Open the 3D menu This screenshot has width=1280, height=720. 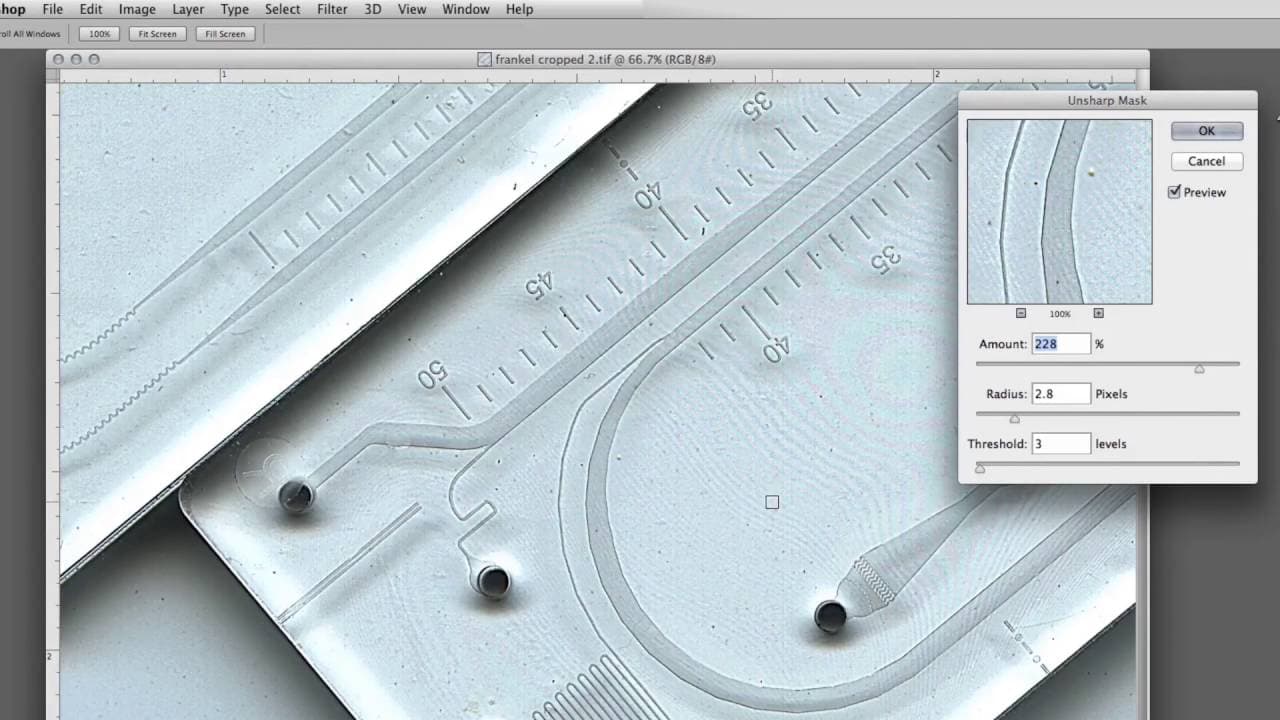point(373,9)
